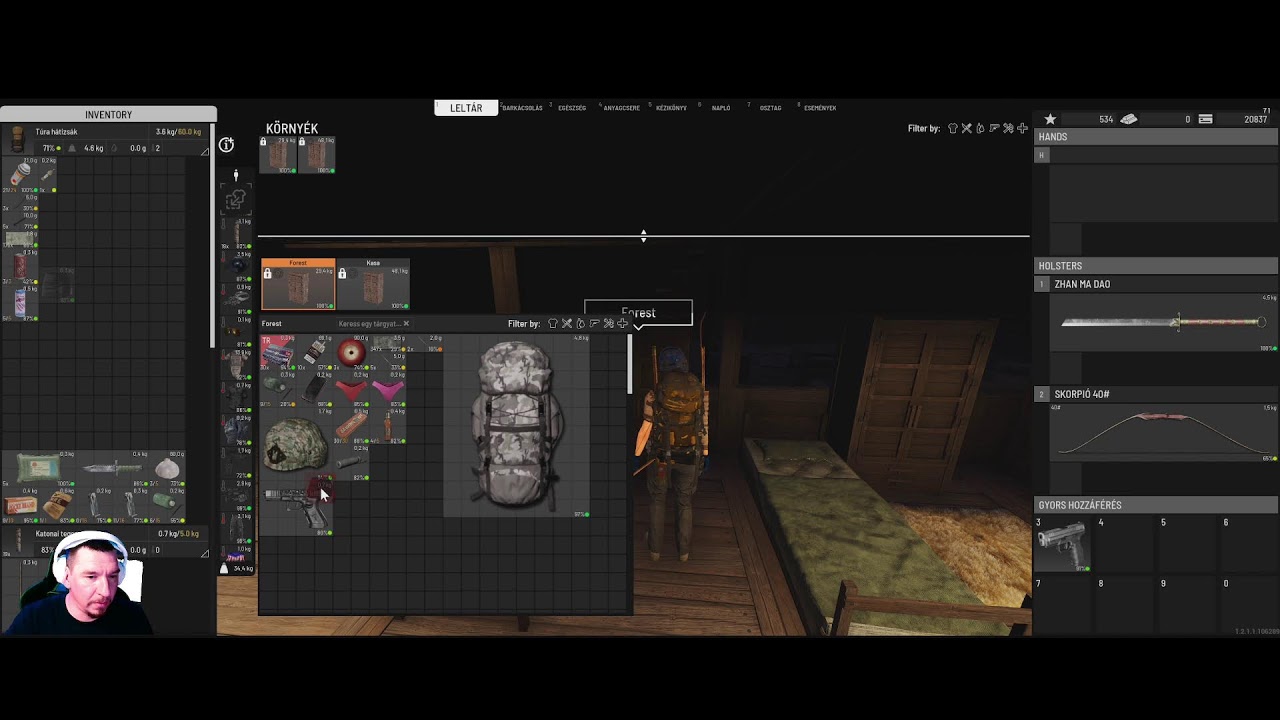Select the Skorpió 40# bow

[x=1164, y=432]
